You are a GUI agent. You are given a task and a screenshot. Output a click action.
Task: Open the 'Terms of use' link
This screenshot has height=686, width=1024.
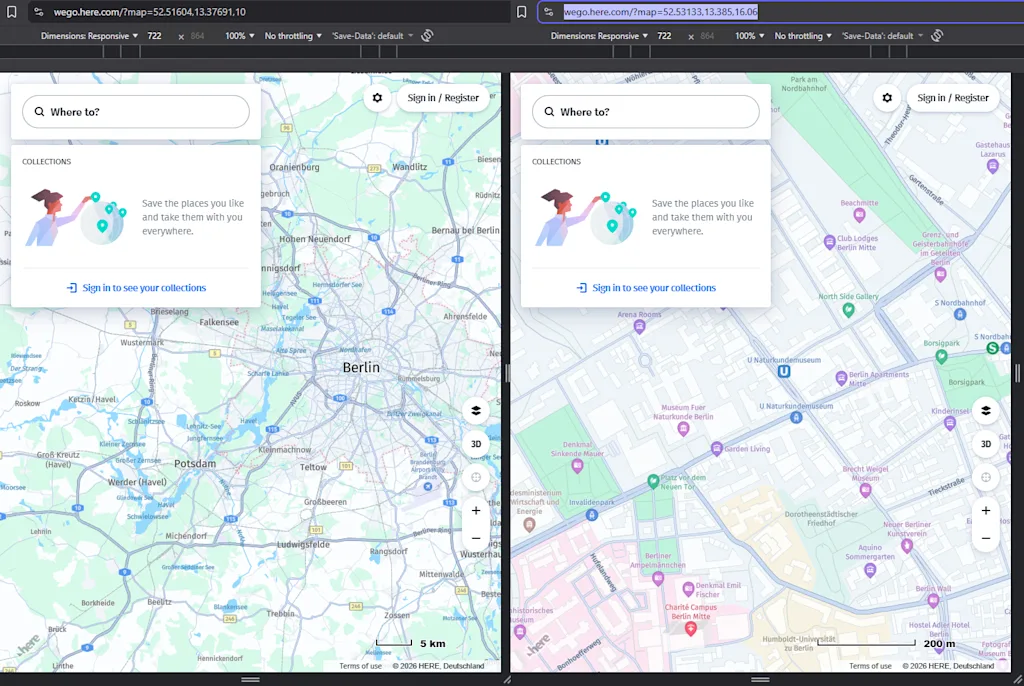point(359,665)
